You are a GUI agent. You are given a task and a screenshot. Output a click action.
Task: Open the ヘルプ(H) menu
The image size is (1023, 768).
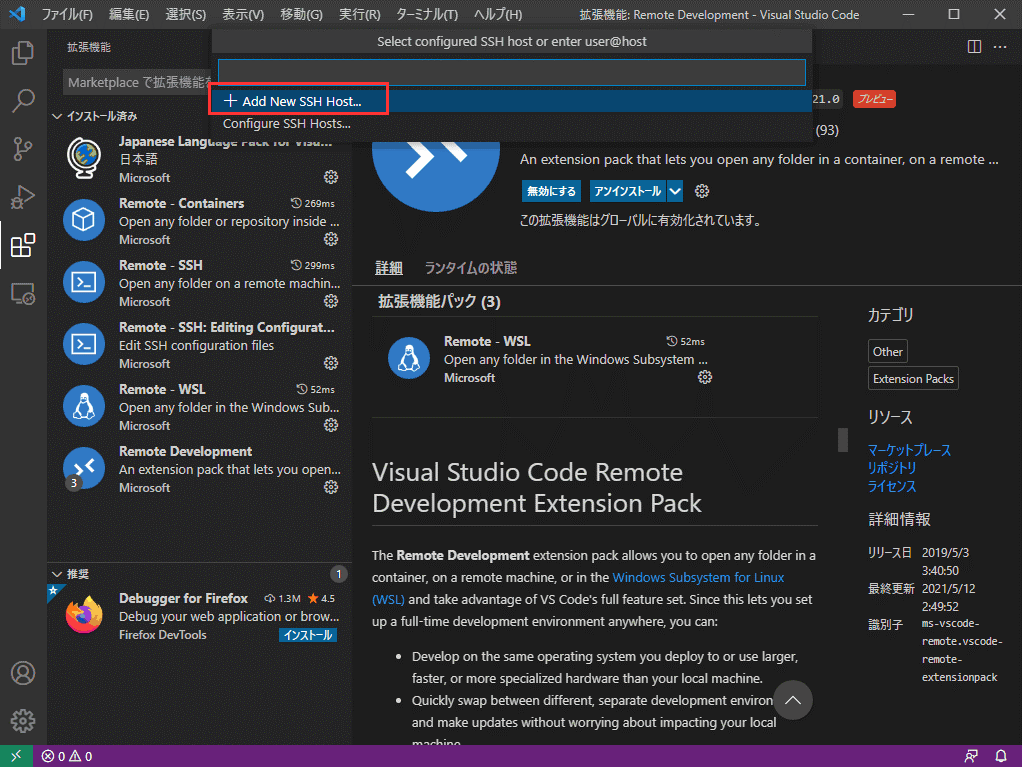tap(498, 14)
